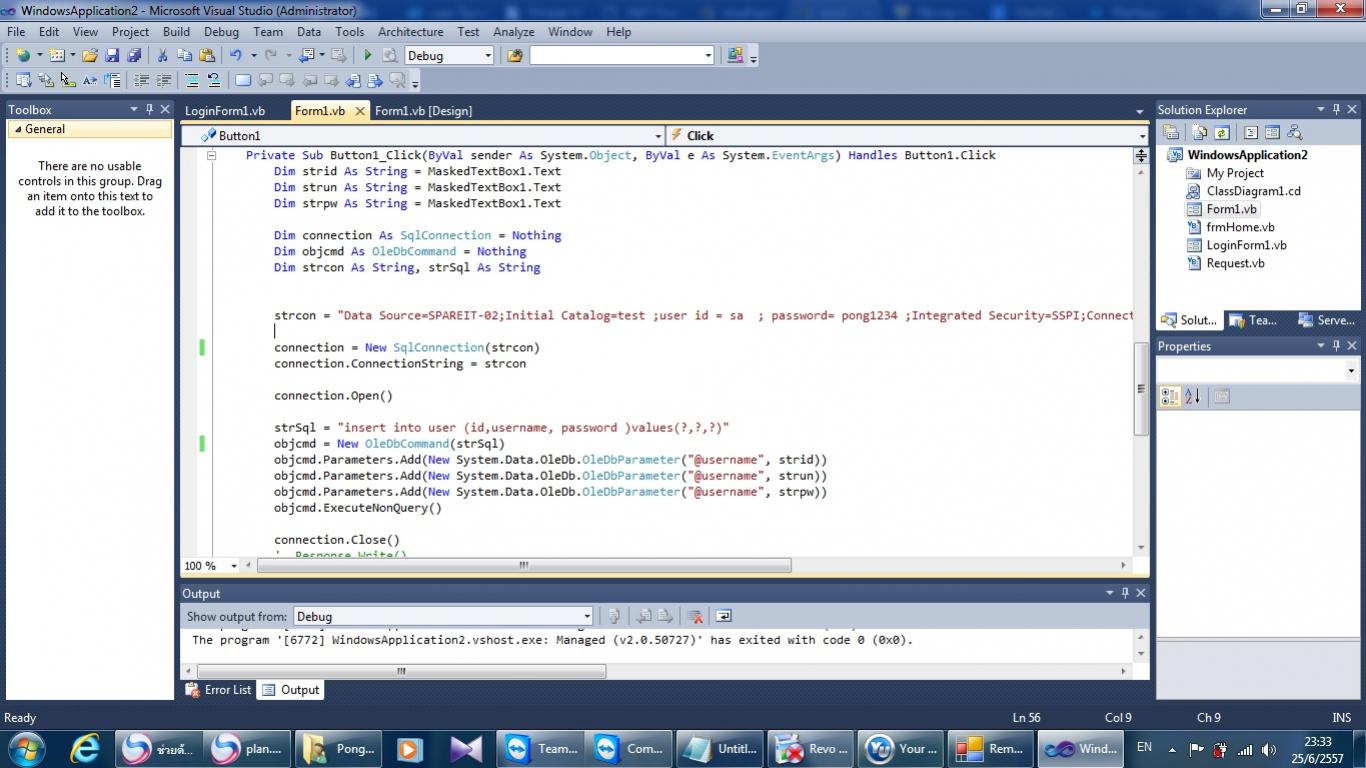This screenshot has width=1366, height=768.
Task: Open Internet Explorer from the taskbar
Action: click(85, 748)
